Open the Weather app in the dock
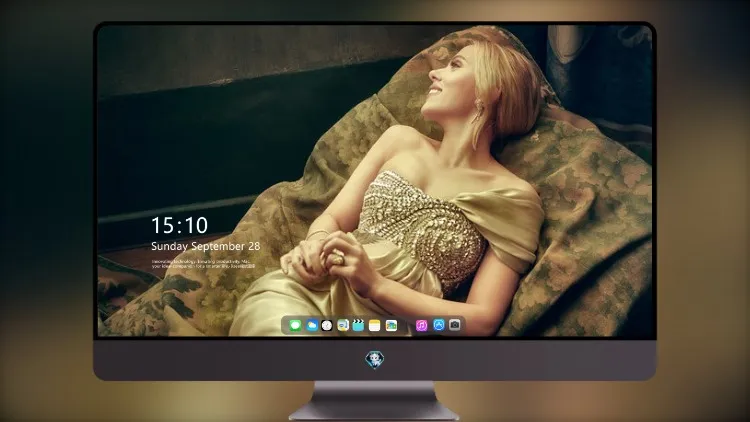Screen dimensions: 750x422 (311, 326)
